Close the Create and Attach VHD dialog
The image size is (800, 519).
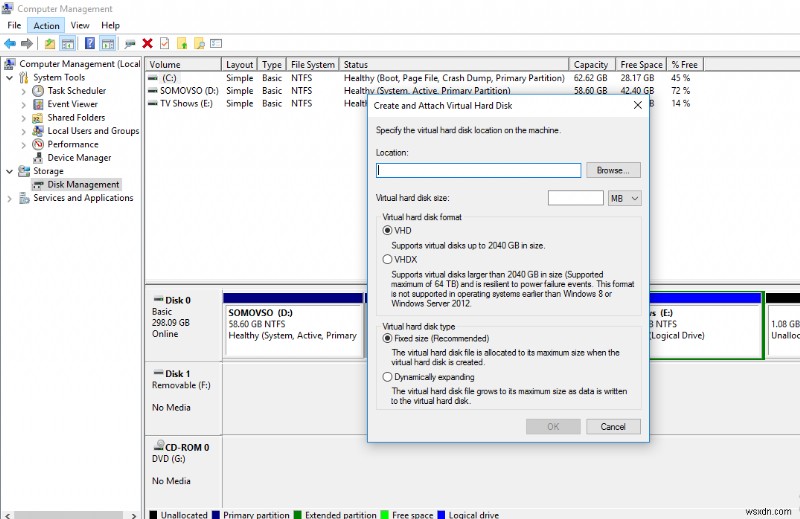(637, 105)
